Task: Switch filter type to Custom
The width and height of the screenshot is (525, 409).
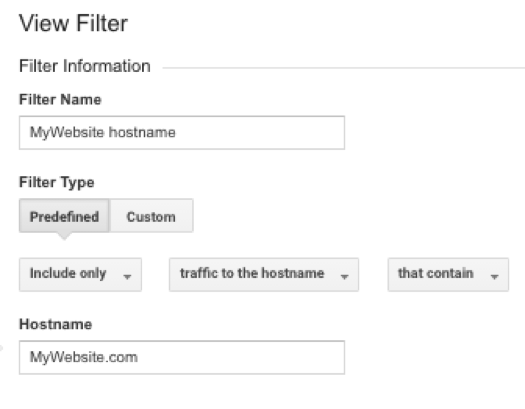Action: coord(151,216)
